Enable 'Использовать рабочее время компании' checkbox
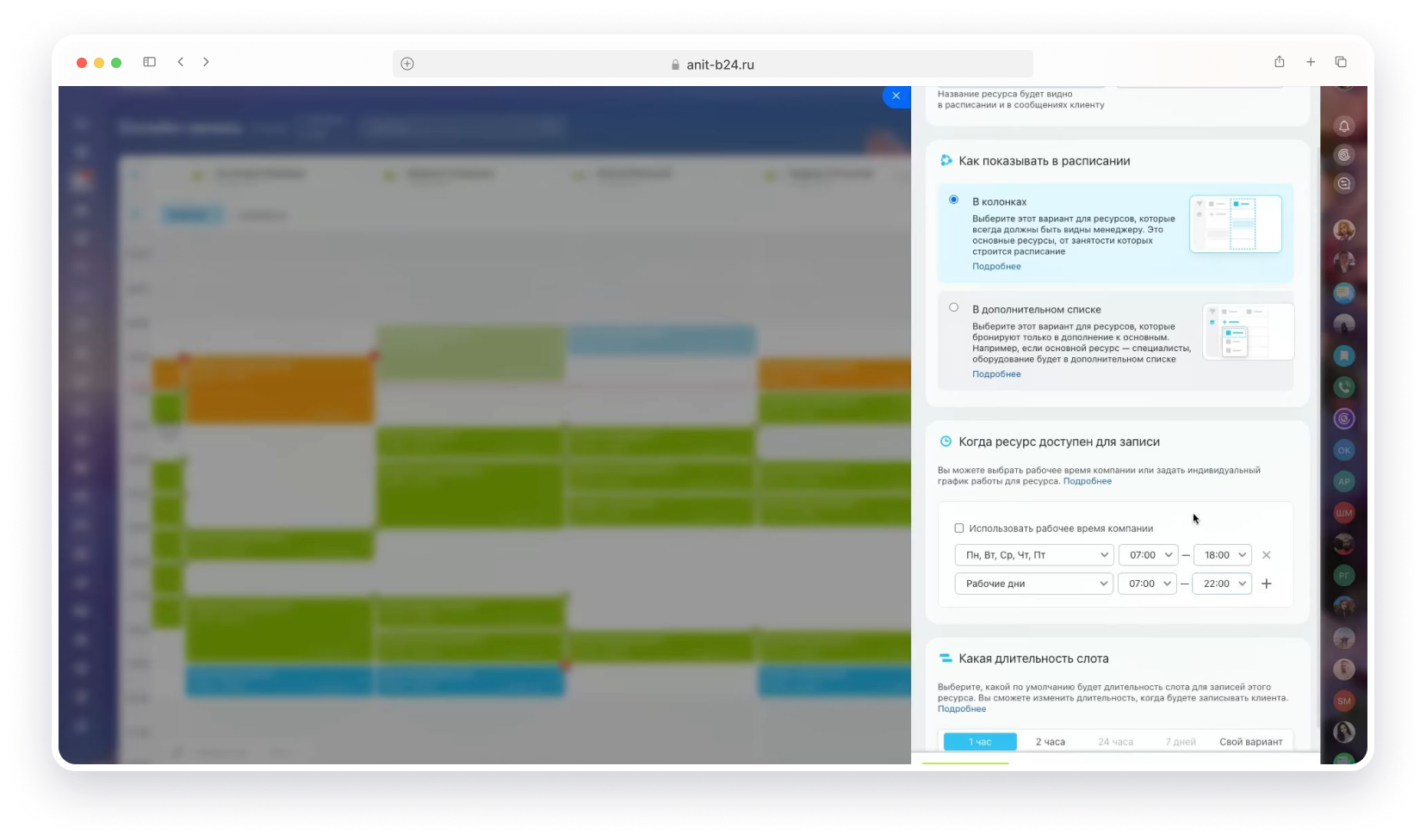Image resolution: width=1426 pixels, height=840 pixels. 959,528
